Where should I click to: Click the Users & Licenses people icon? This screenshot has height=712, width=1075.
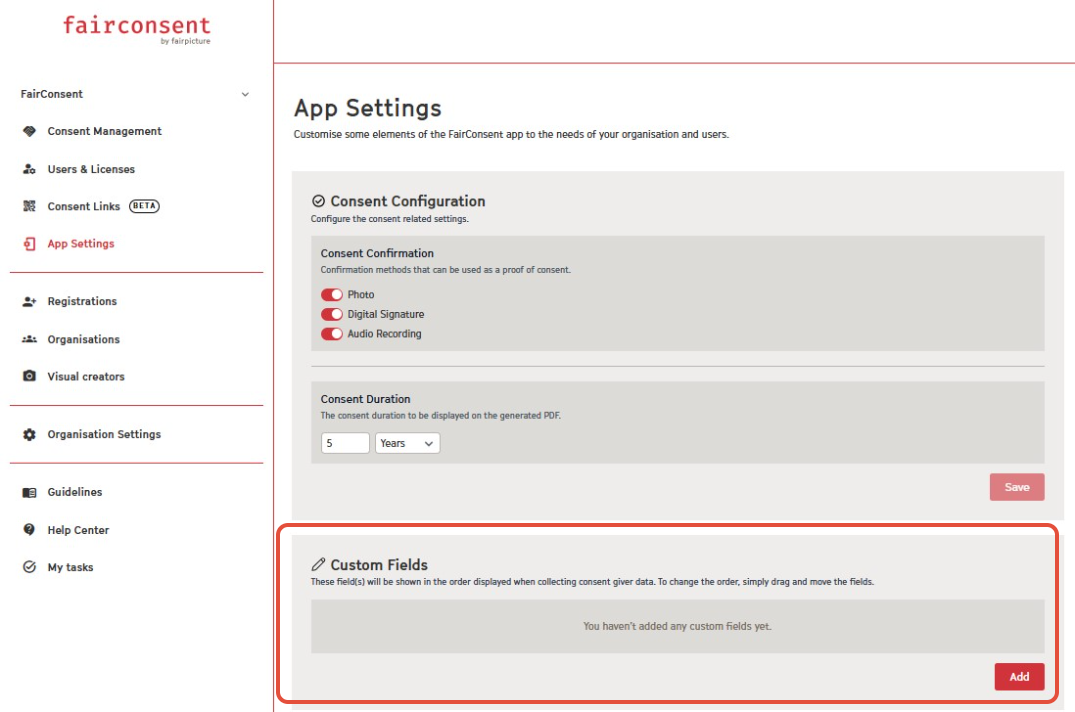tap(29, 169)
